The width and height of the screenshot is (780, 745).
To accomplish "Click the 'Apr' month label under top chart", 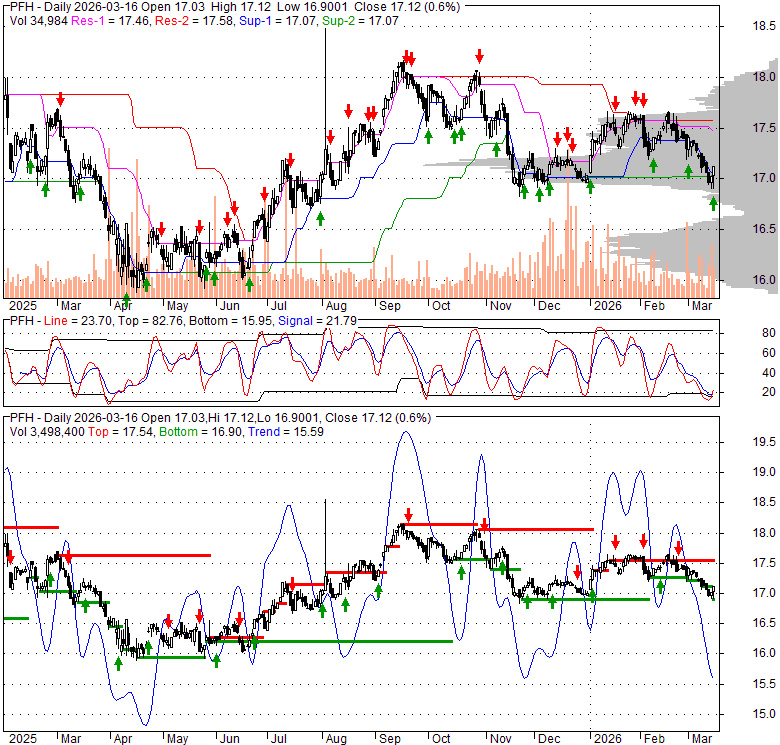I will tap(123, 305).
